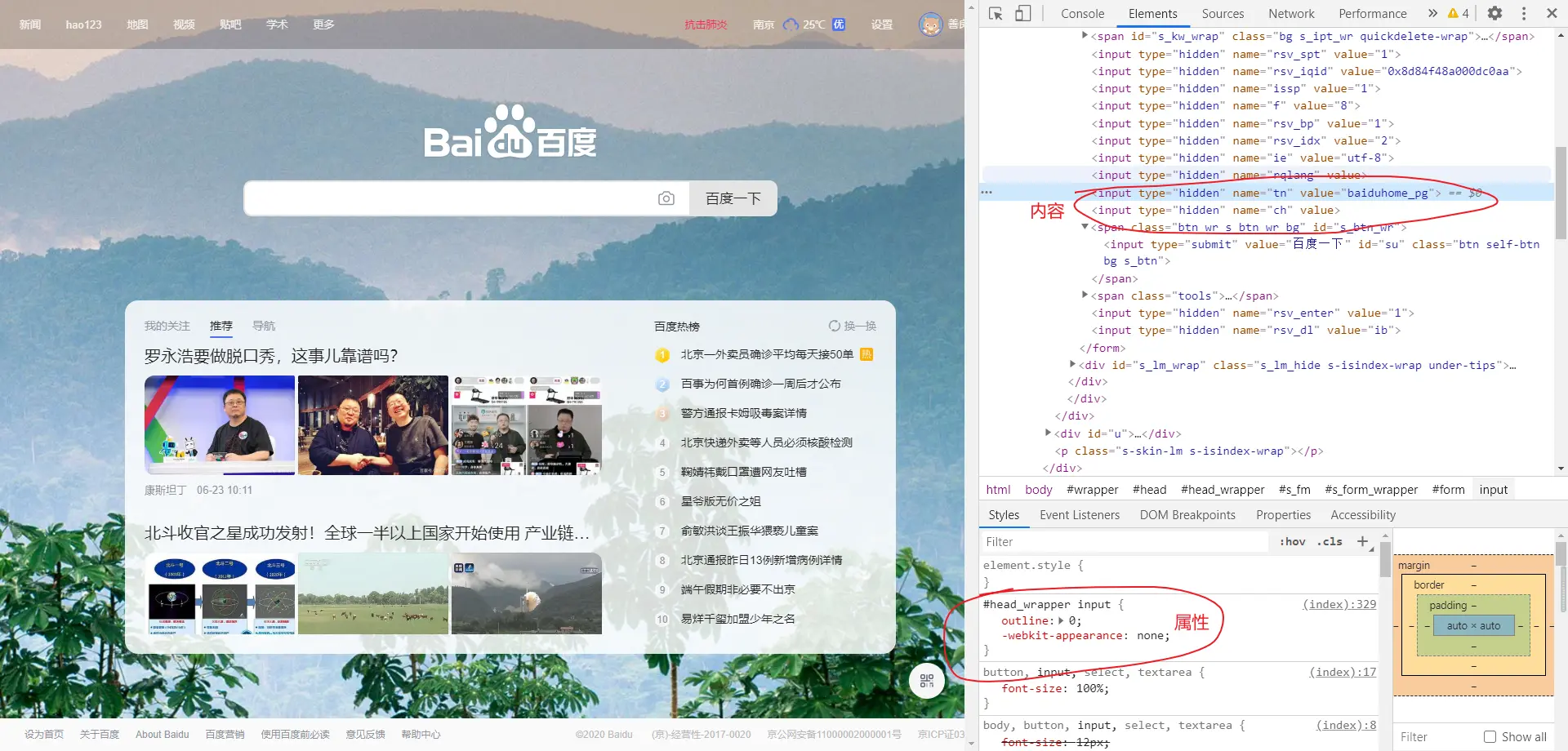The height and width of the screenshot is (751, 1568).
Task: Switch to 我的关注 feed tab
Action: point(167,326)
